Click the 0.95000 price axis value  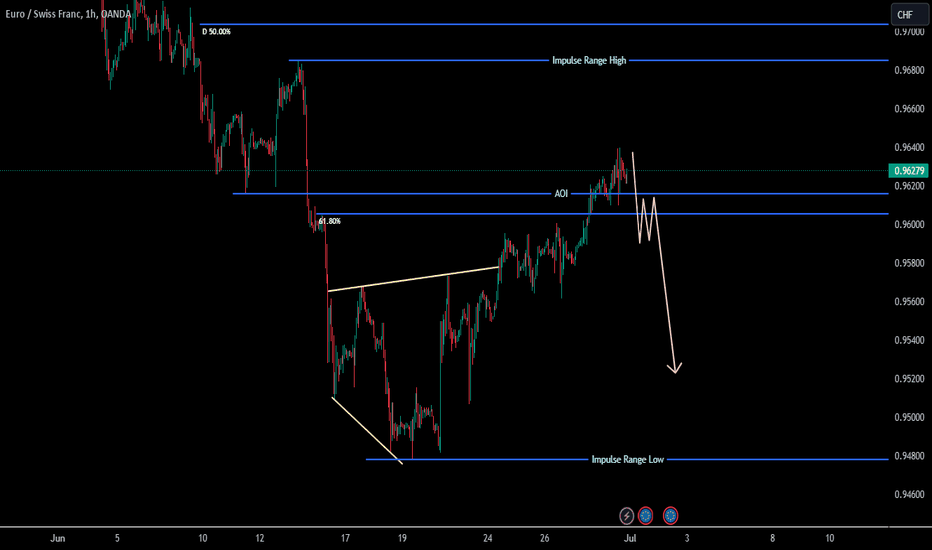click(909, 417)
